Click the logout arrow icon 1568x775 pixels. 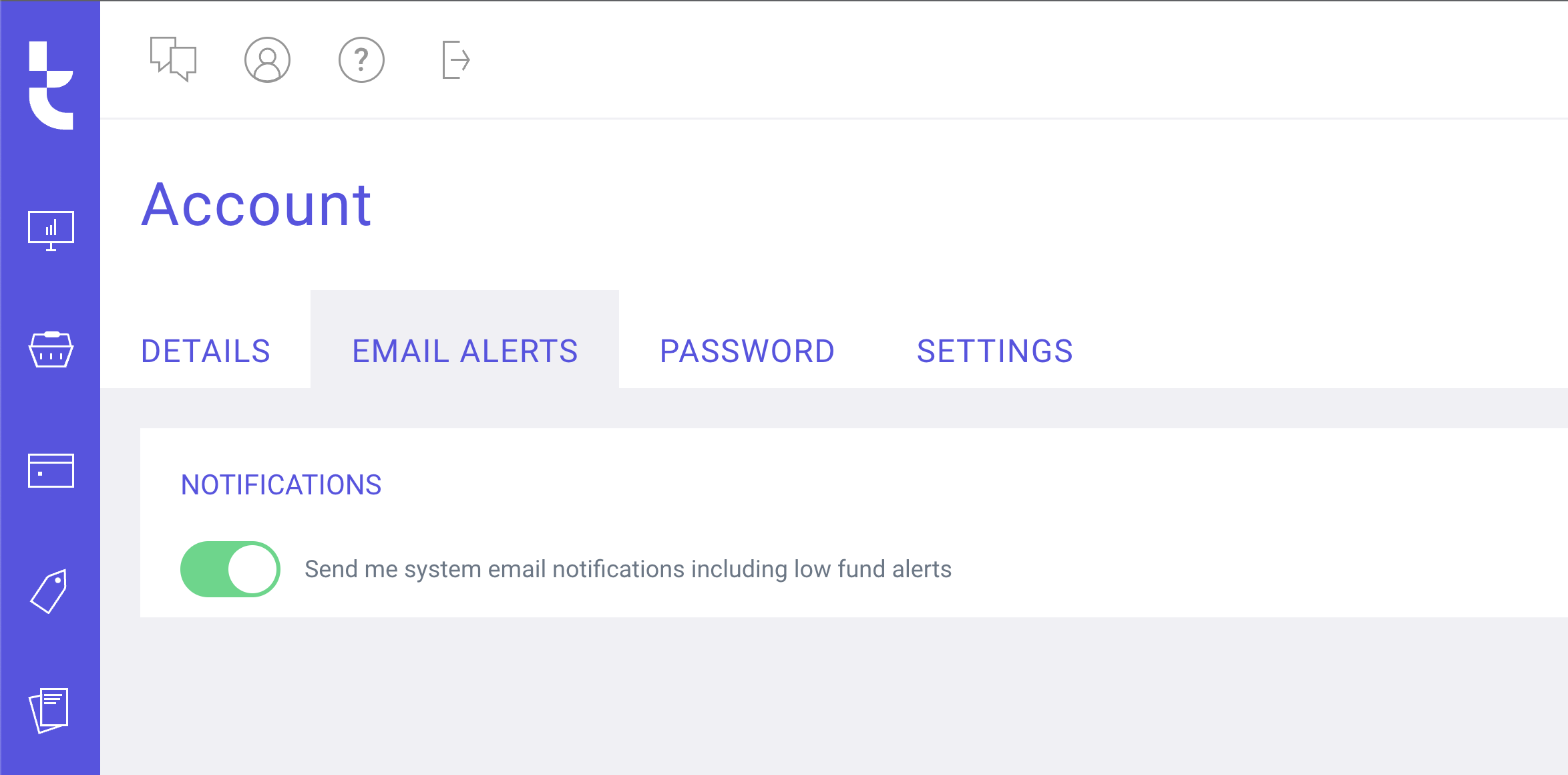(456, 59)
